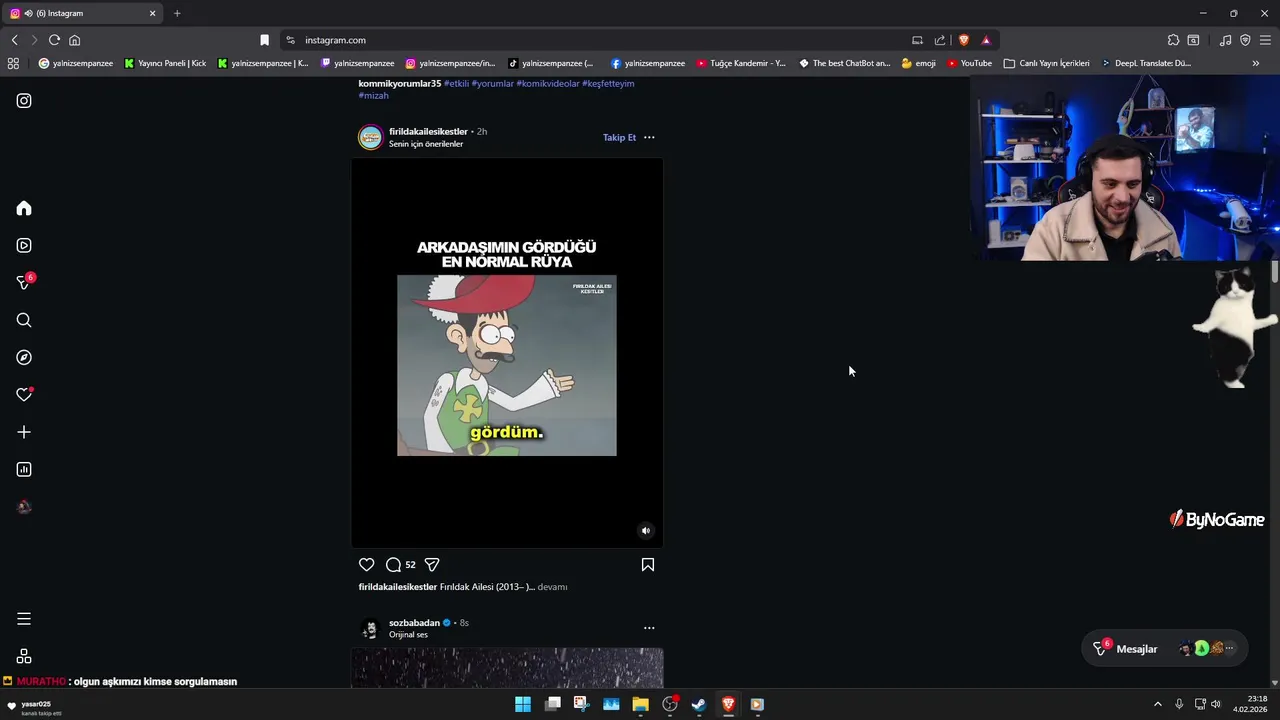Open File Explorer from taskbar
The width and height of the screenshot is (1280, 720).
(x=640, y=704)
